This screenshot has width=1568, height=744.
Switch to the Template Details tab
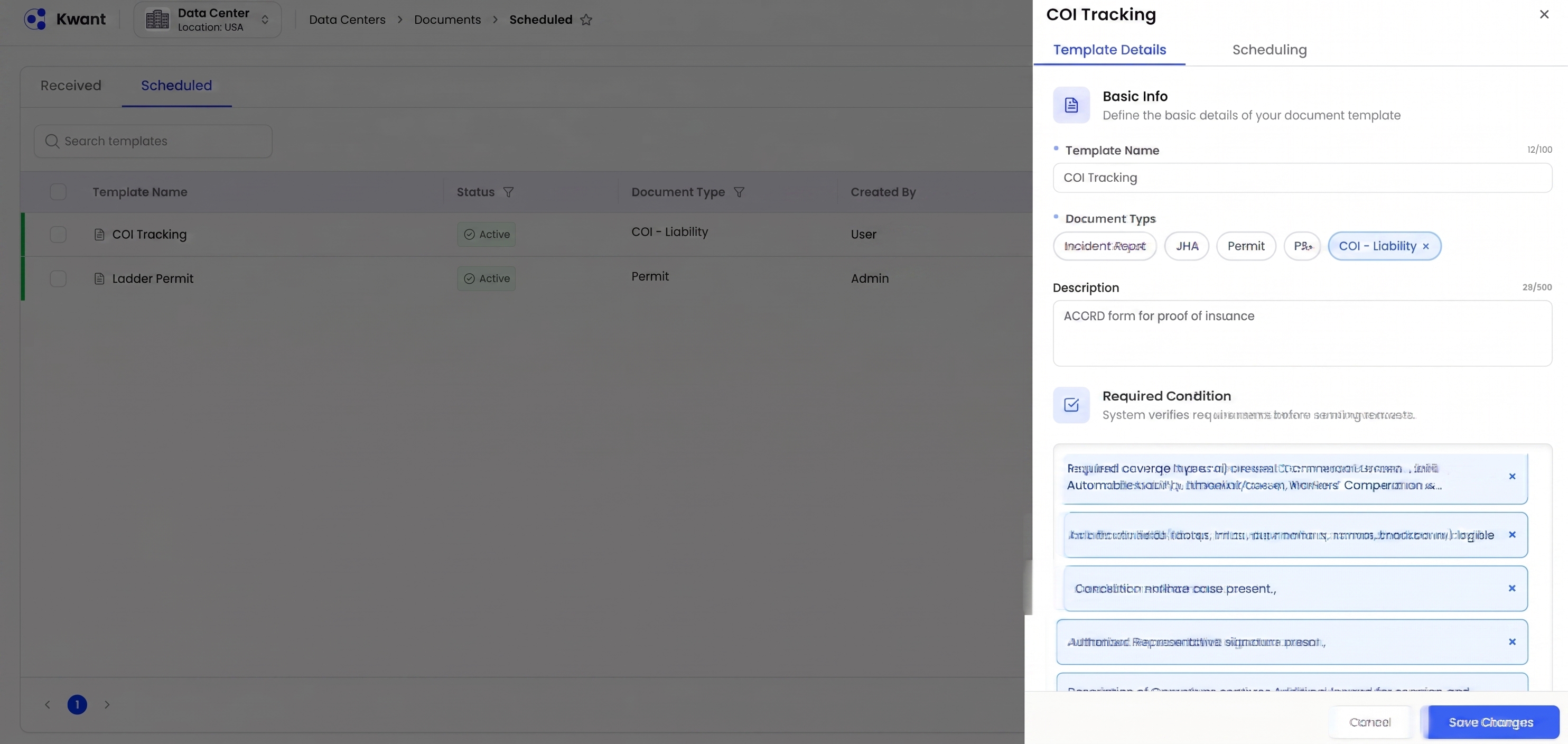coord(1109,50)
